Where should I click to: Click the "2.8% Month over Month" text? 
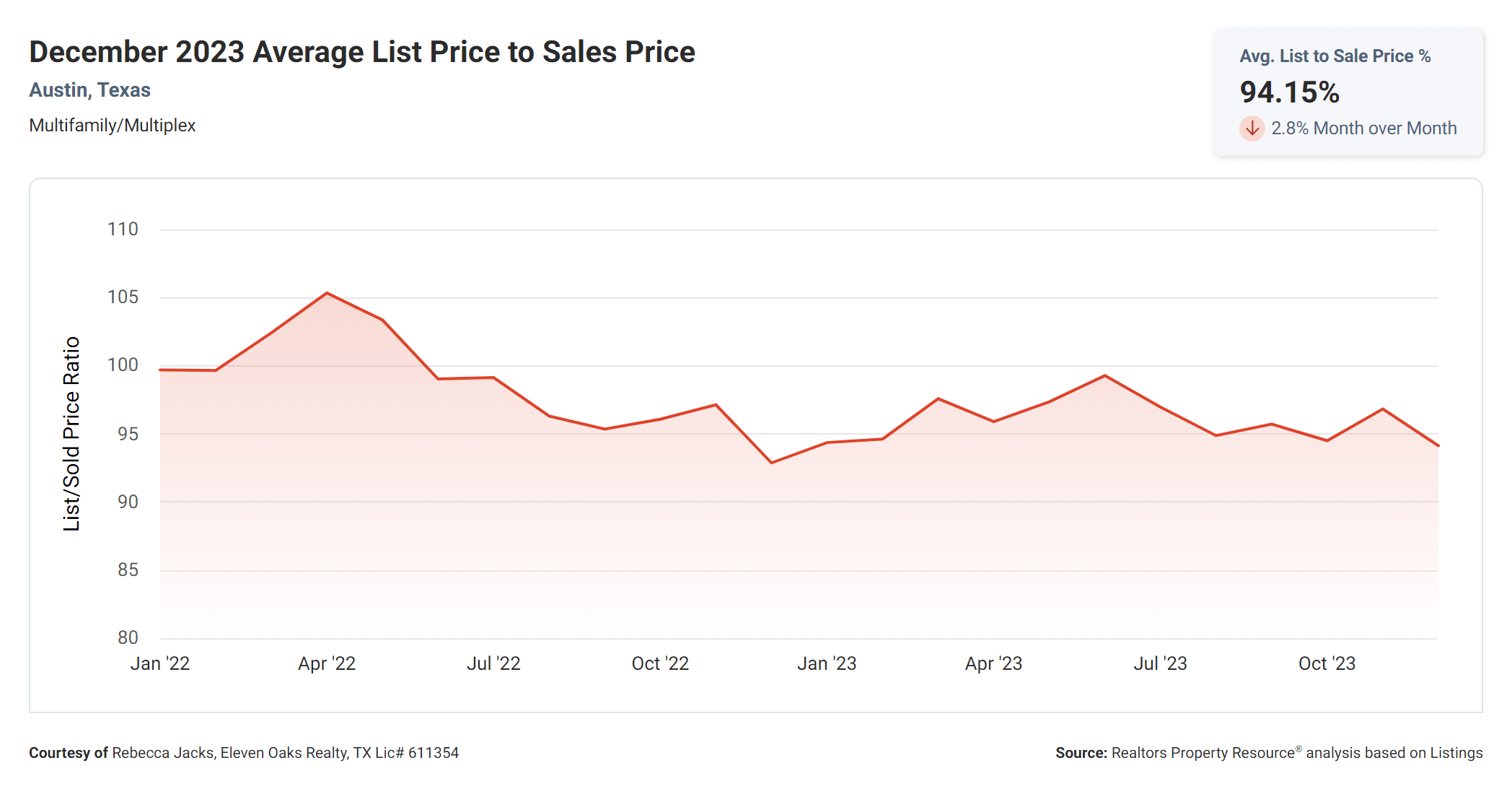(1363, 128)
